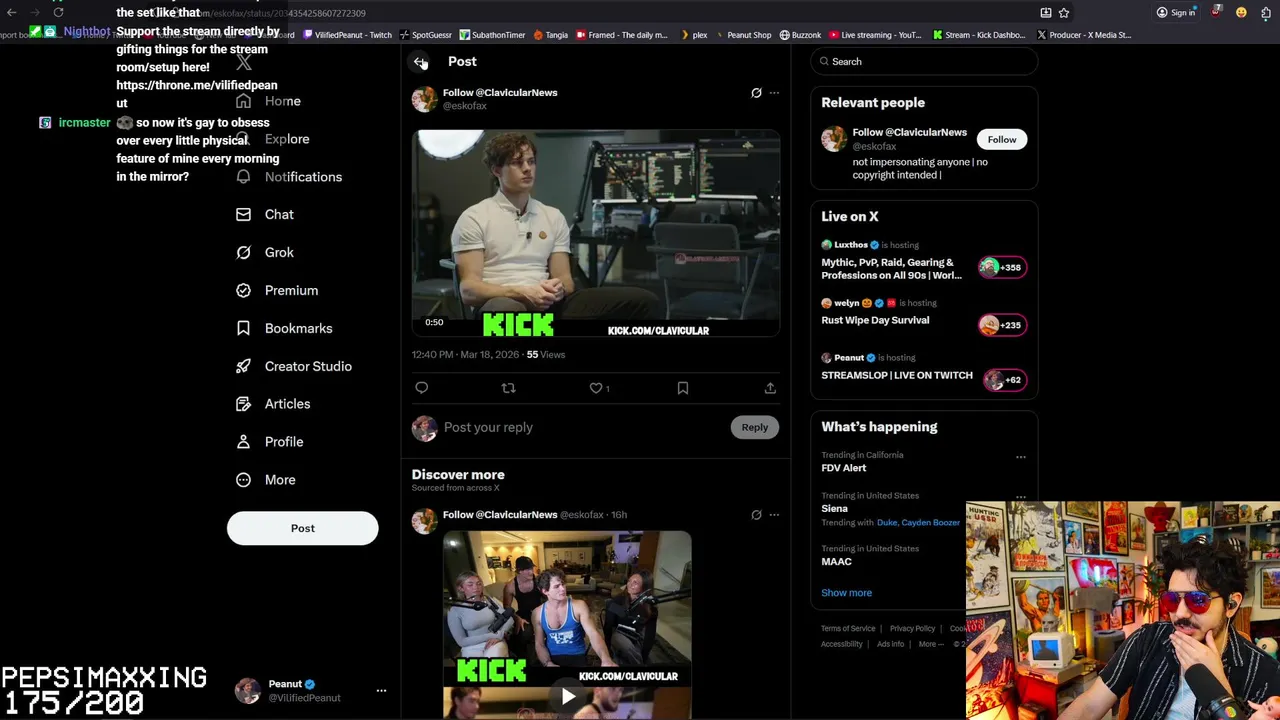Open STREAMSLOP LIVE ON TWITCH broadcast
Image resolution: width=1280 pixels, height=720 pixels.
tap(897, 376)
